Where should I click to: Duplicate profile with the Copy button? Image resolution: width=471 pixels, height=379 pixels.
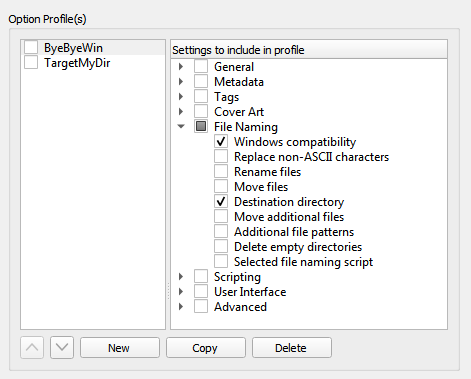pyautogui.click(x=206, y=348)
